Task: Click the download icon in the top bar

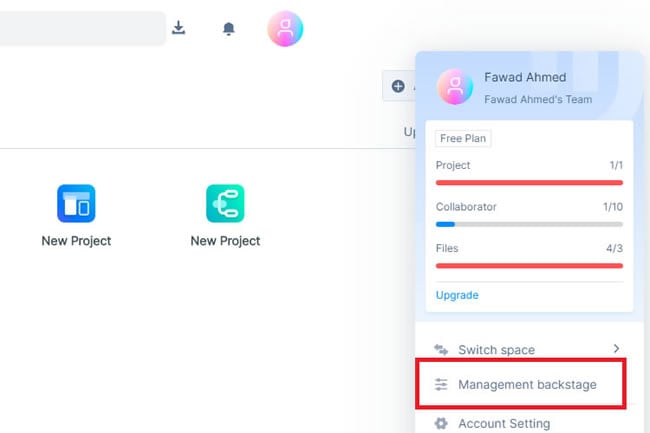Action: tap(179, 28)
